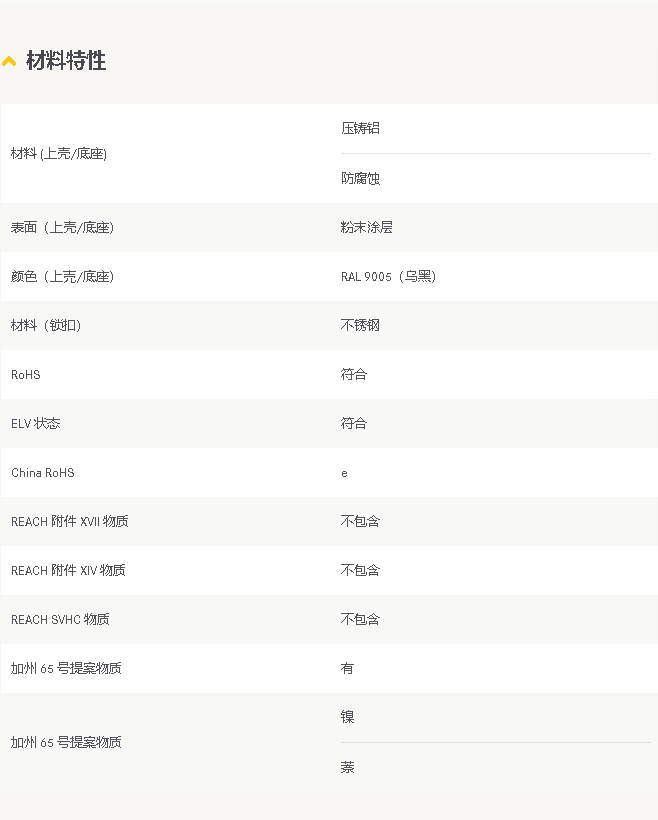The height and width of the screenshot is (820, 658).
Task: Select 加州 65 号提案物质 label beside 镍
Action: pos(66,742)
